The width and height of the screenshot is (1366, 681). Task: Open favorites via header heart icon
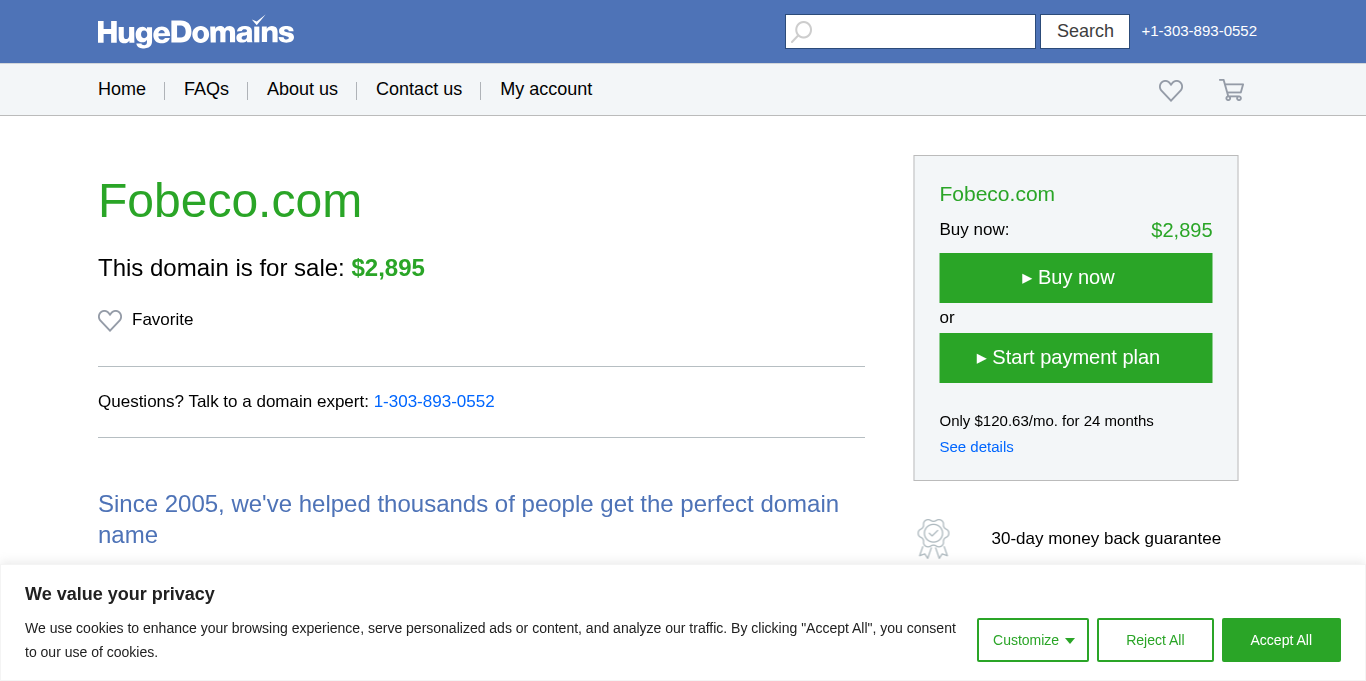(1171, 90)
